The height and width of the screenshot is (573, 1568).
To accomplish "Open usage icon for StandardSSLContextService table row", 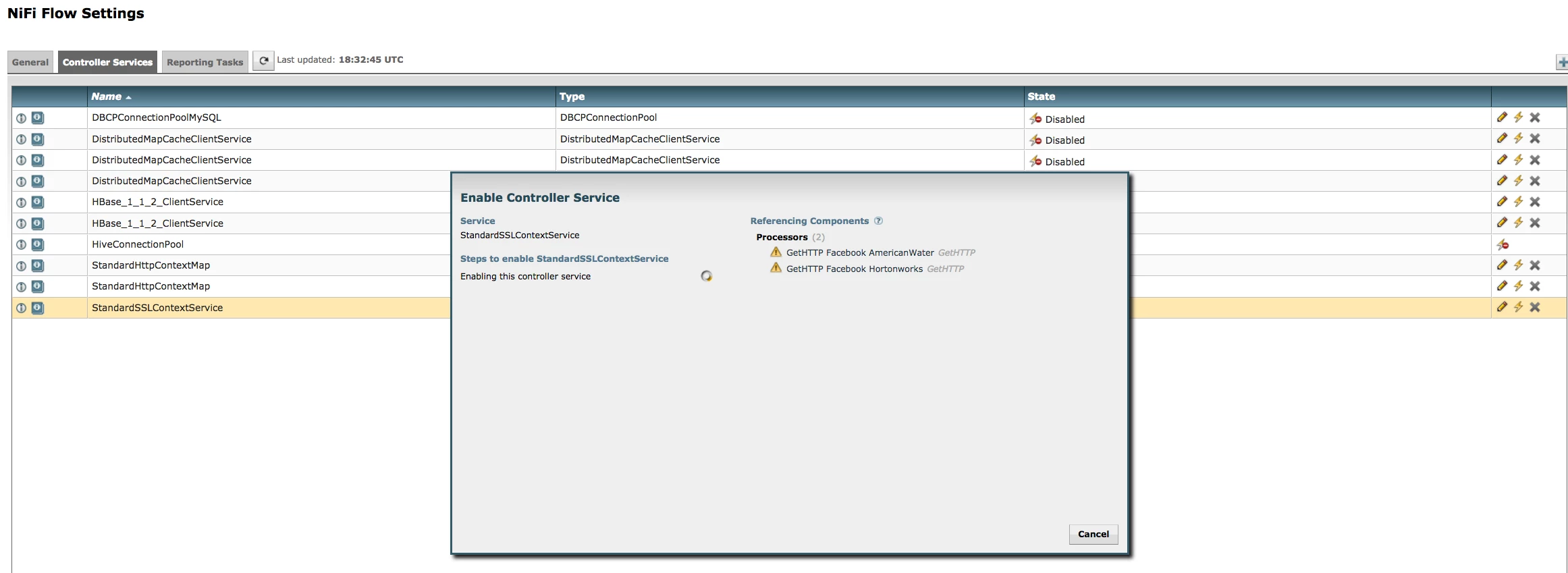I will click(x=38, y=308).
